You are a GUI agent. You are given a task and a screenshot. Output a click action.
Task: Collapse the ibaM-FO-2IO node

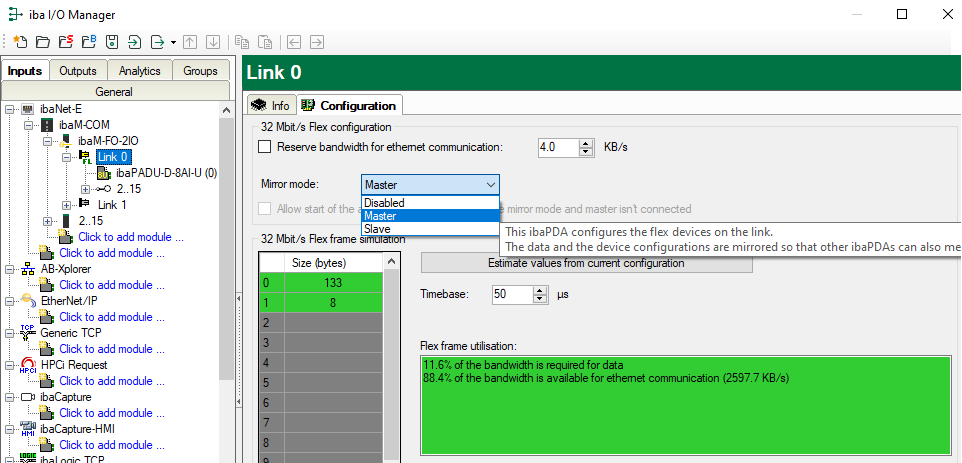[x=47, y=141]
